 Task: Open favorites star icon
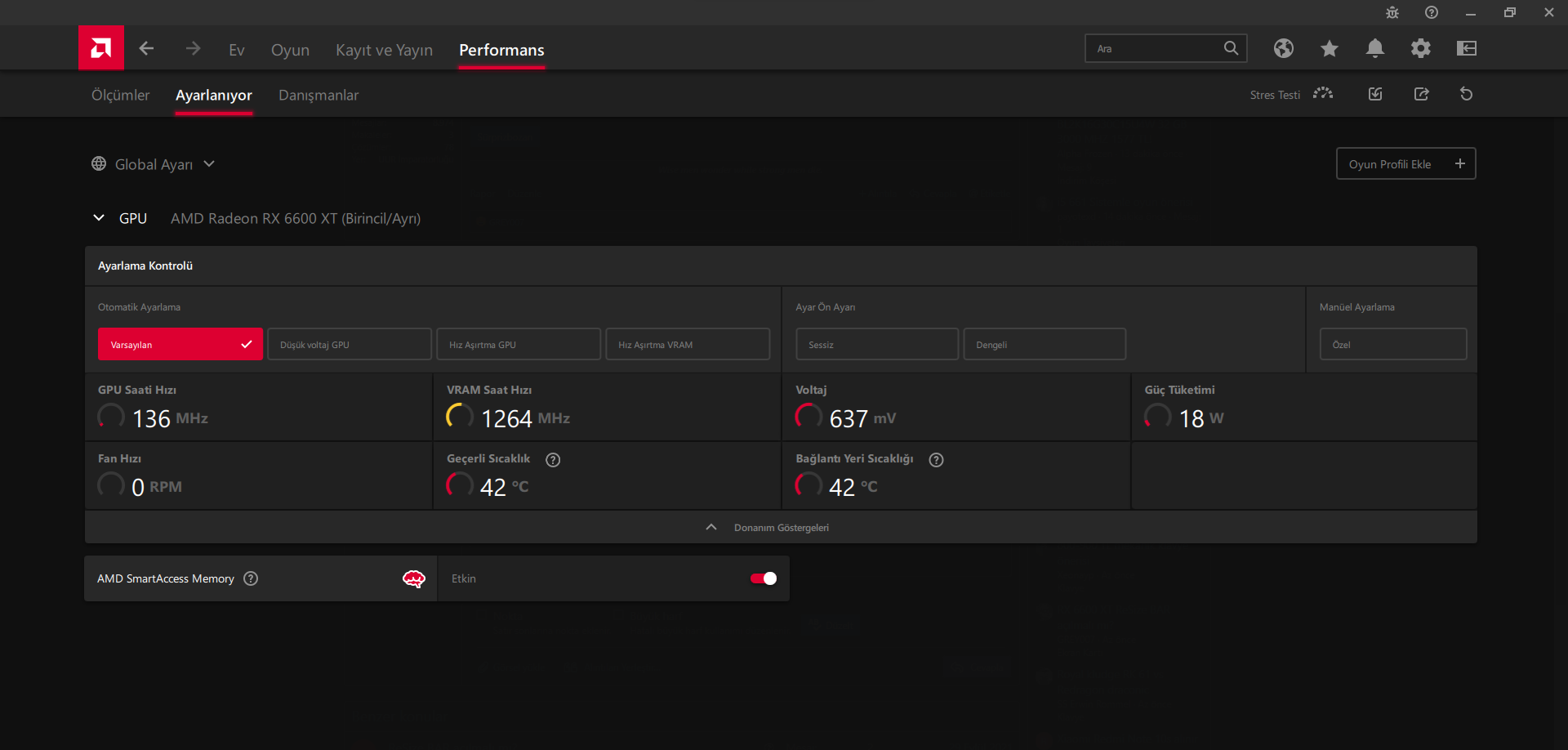click(1330, 48)
